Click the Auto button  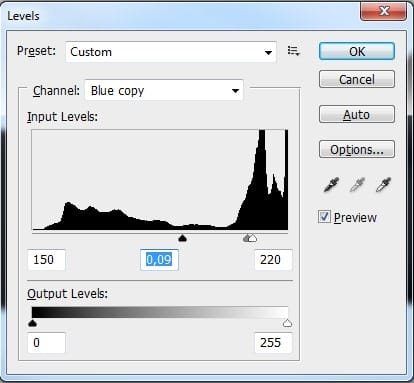click(x=357, y=114)
